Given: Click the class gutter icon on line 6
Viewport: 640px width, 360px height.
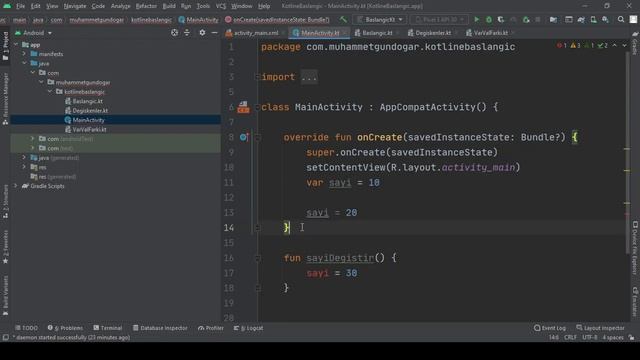Looking at the screenshot, I should 243,107.
